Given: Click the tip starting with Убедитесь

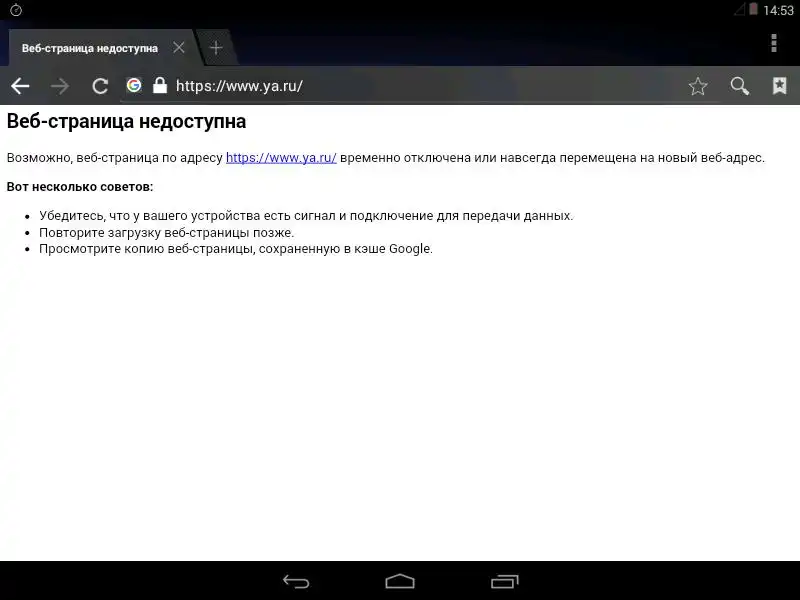Looking at the screenshot, I should 306,216.
